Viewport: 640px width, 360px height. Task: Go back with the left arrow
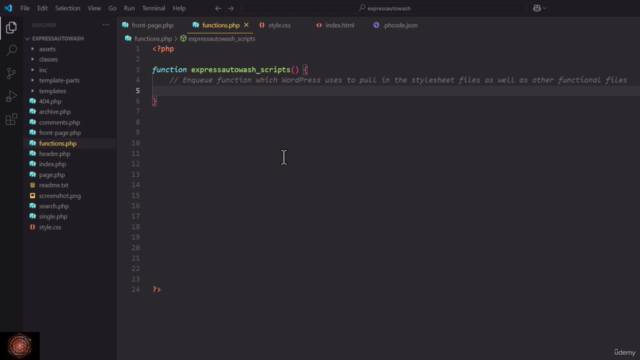[x=218, y=8]
